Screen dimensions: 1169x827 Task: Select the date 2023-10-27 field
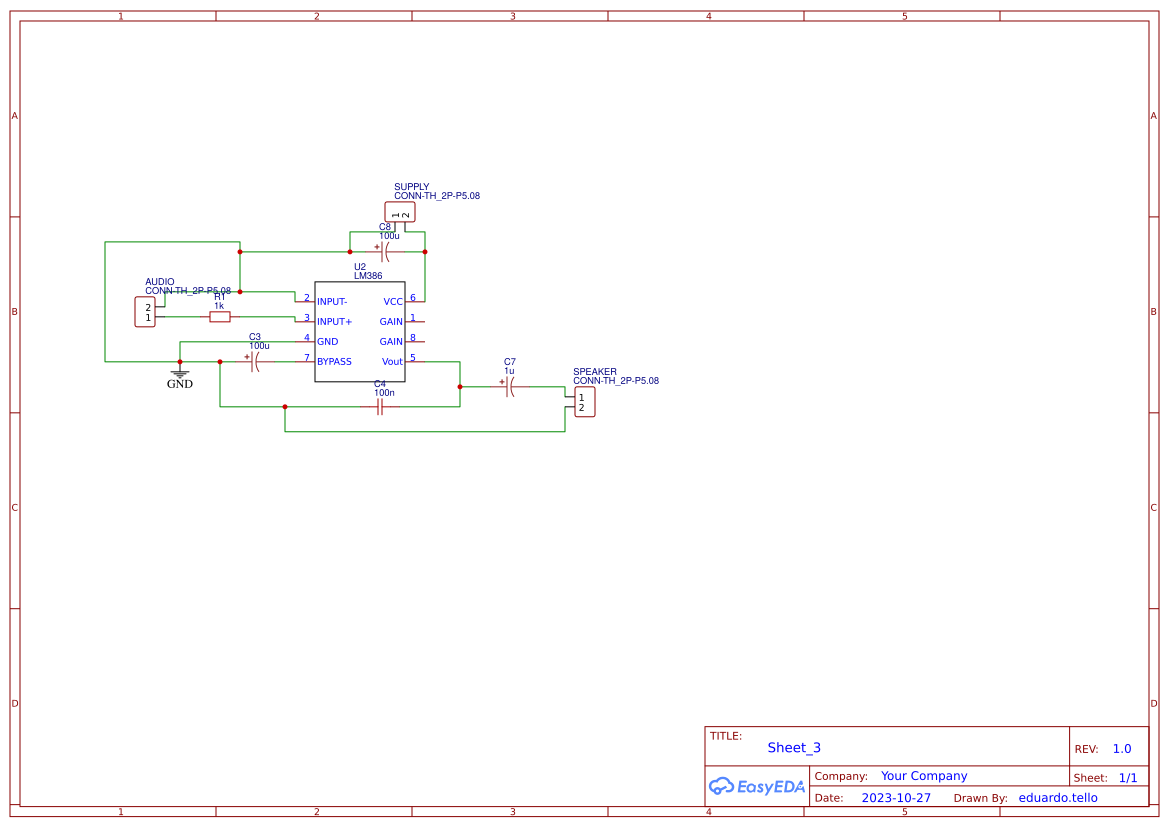[x=896, y=798]
